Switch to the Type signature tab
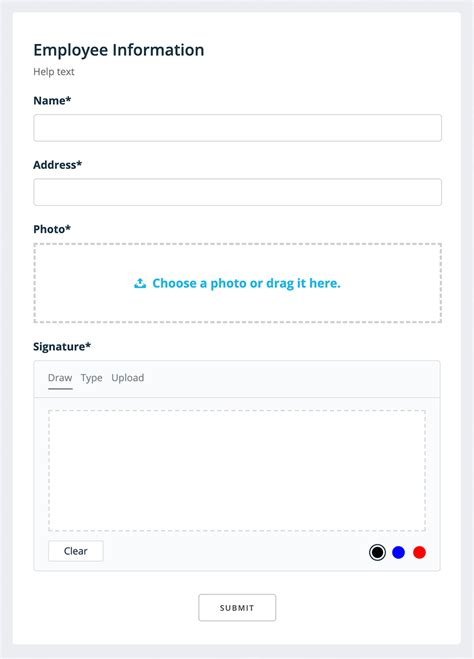The image size is (474, 659). (x=92, y=378)
